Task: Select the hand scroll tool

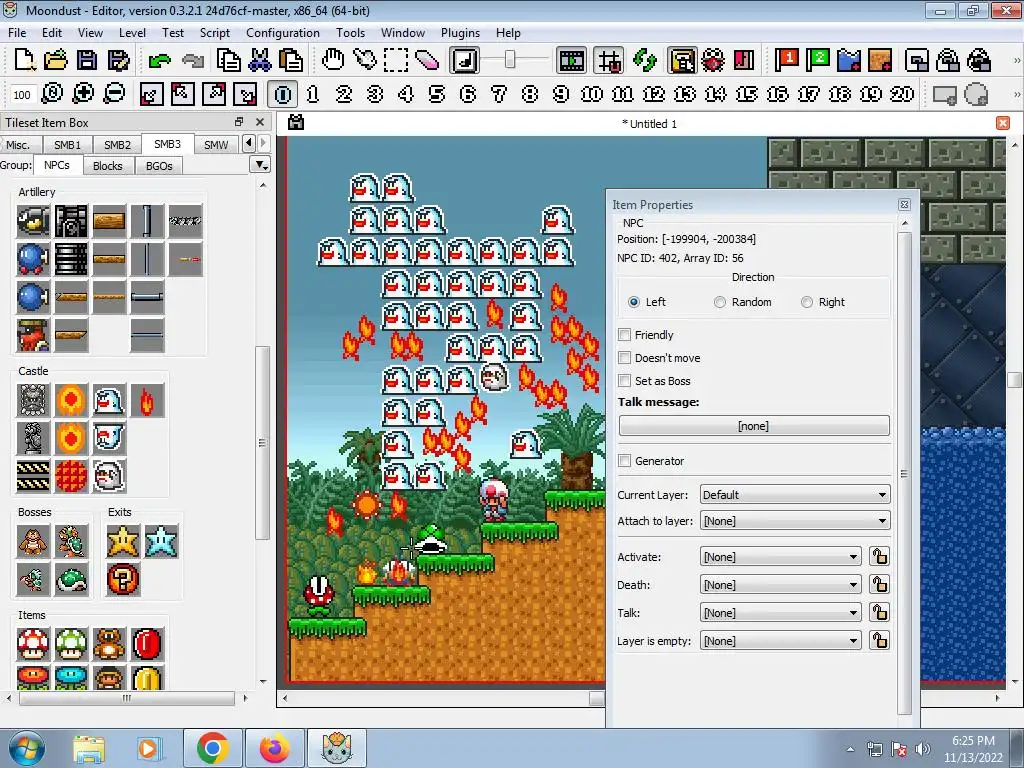Action: (333, 61)
